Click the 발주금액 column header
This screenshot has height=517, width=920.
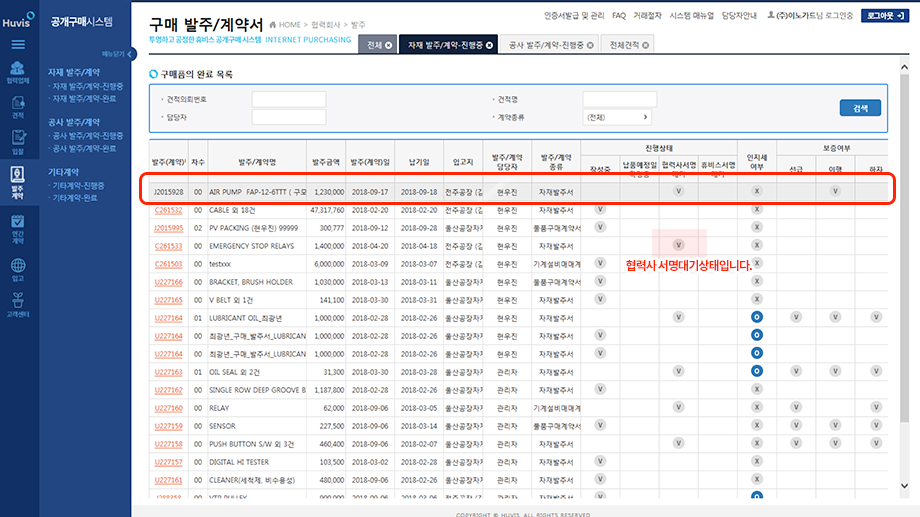[x=326, y=162]
